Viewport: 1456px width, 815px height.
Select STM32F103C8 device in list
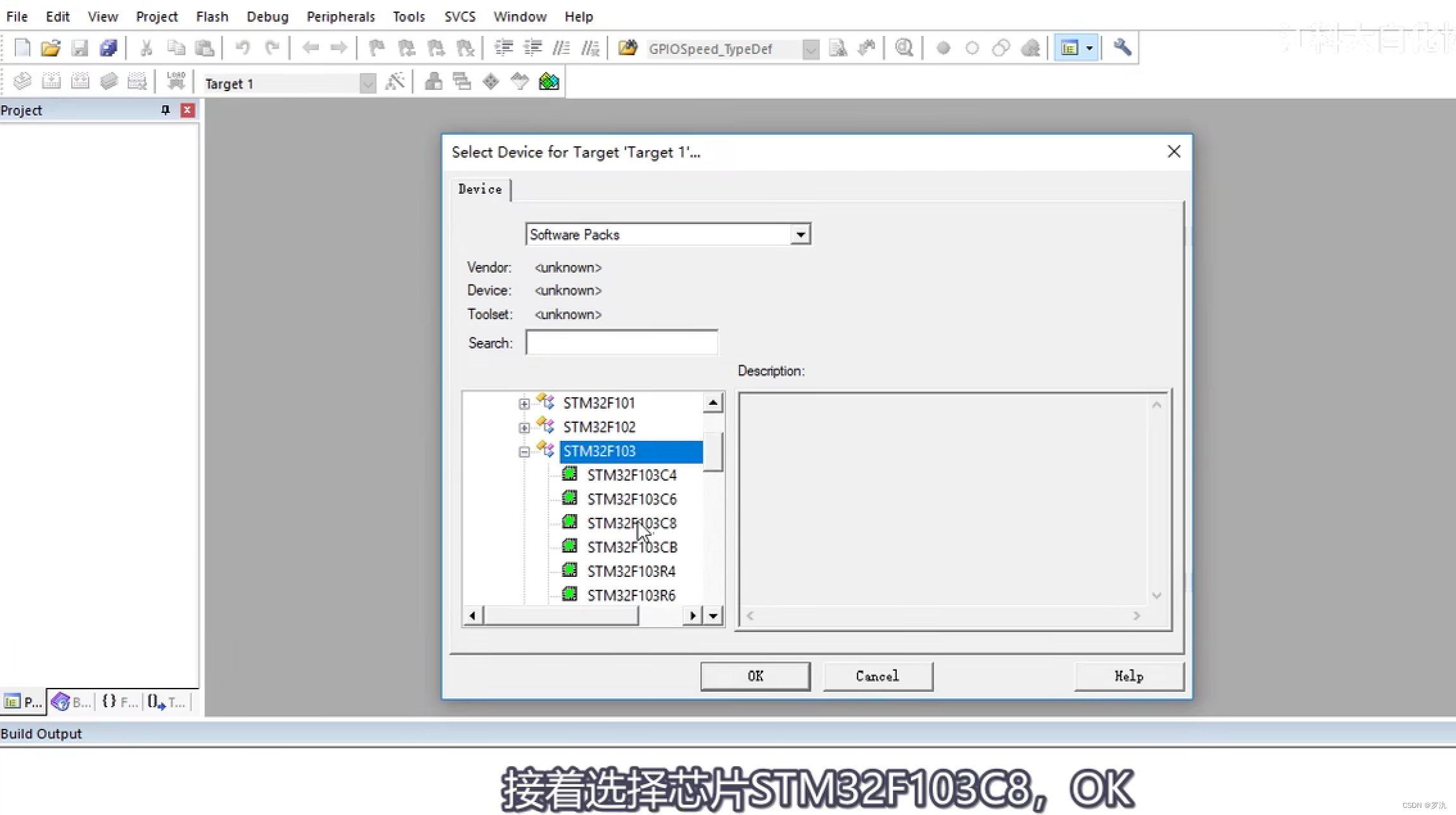click(x=631, y=524)
